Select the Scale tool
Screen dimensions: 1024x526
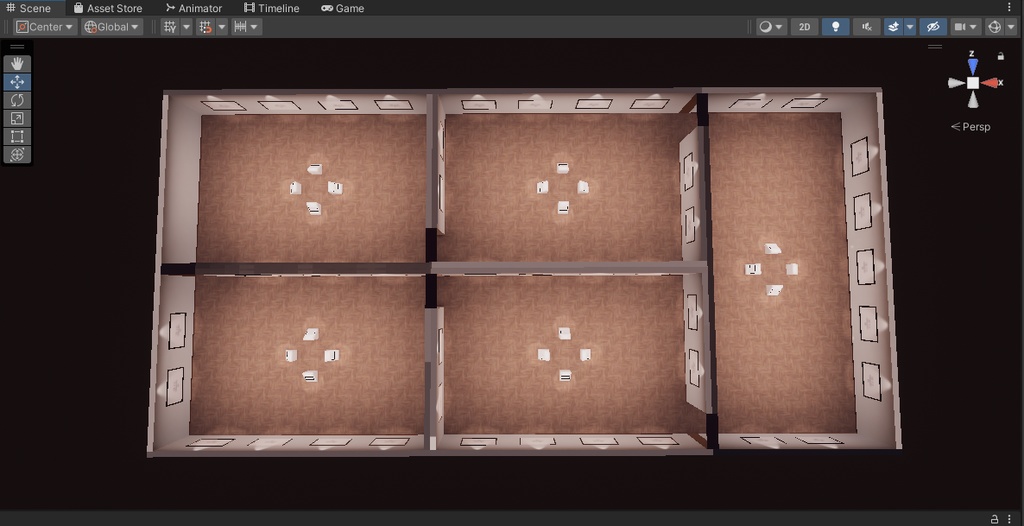(17, 118)
